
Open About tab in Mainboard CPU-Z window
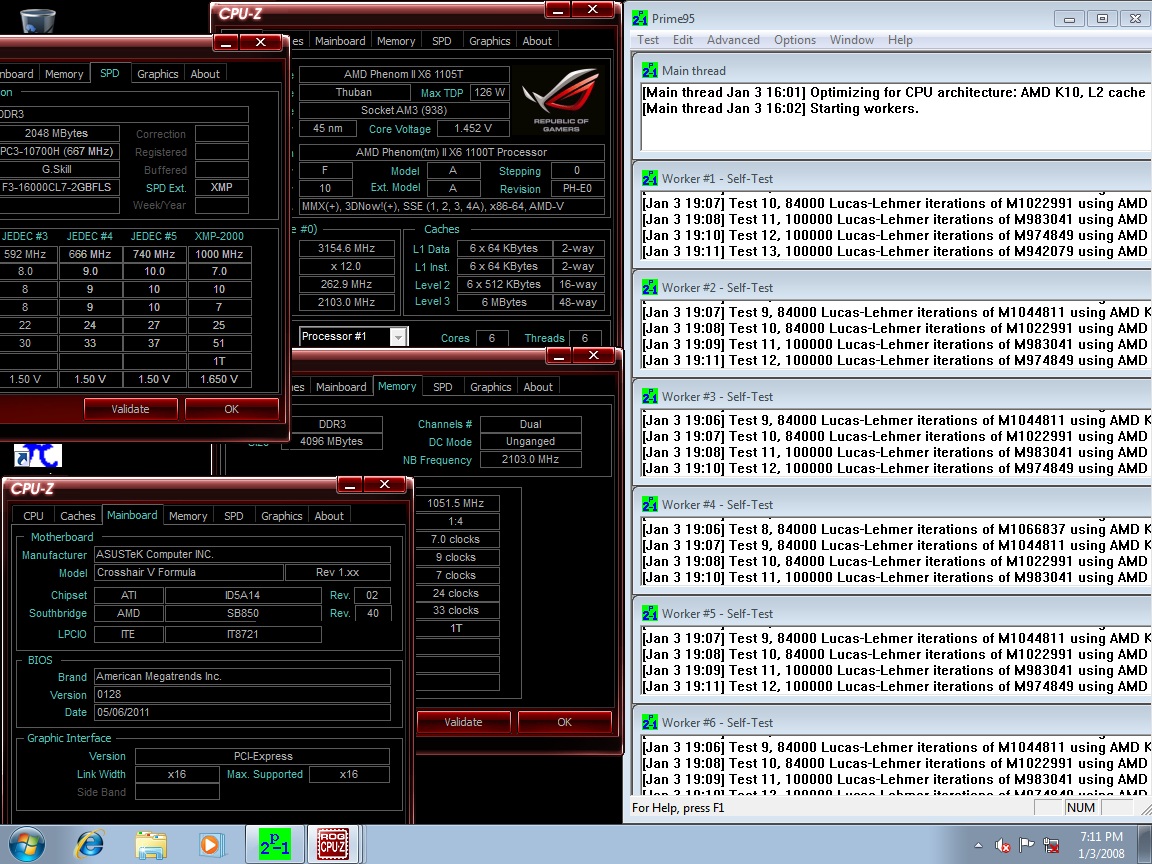coord(328,516)
